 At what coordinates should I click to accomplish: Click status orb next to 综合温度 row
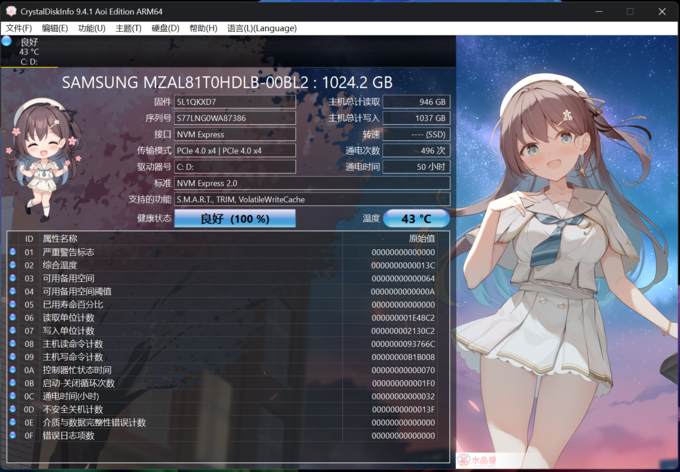click(13, 265)
